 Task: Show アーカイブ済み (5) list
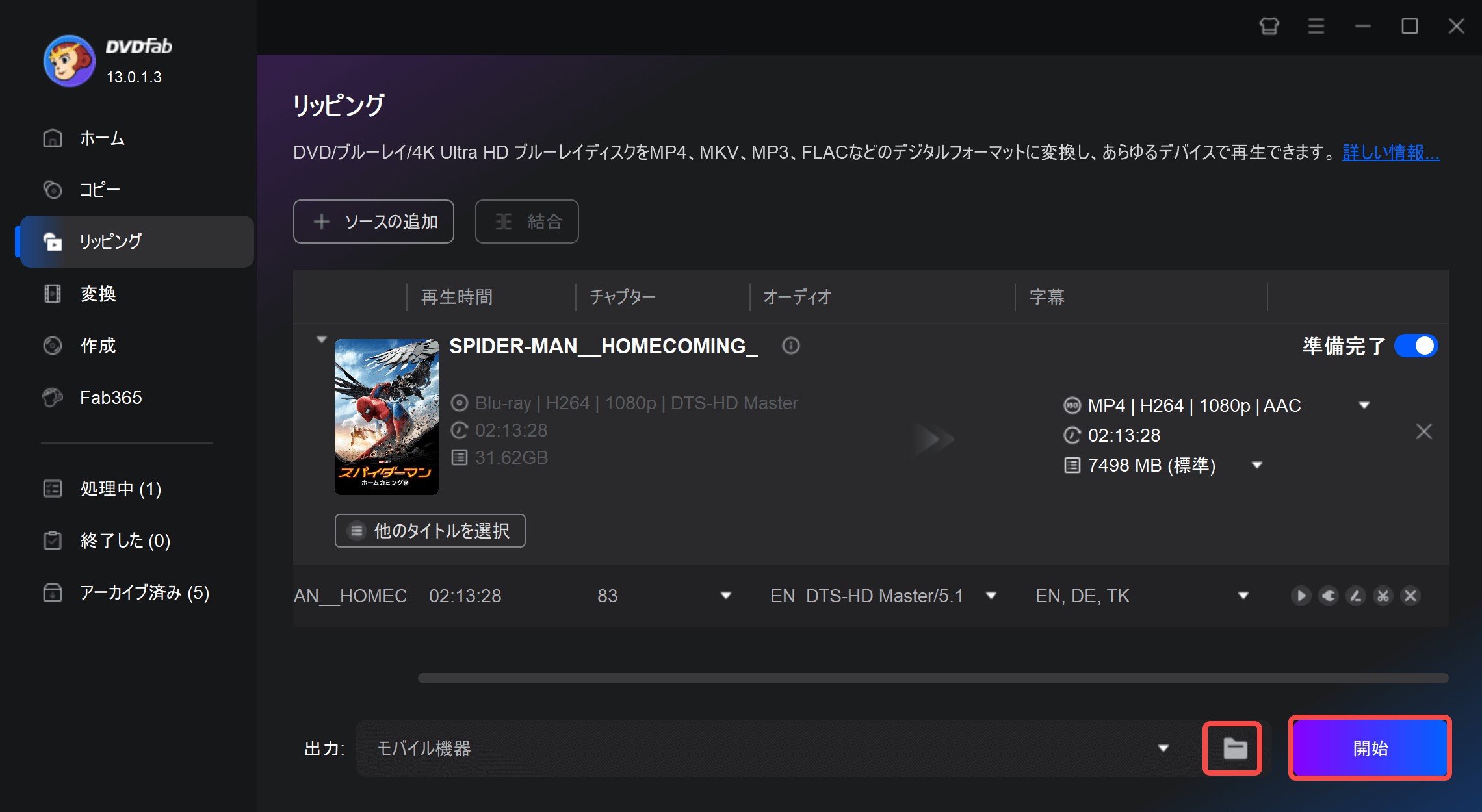point(136,592)
